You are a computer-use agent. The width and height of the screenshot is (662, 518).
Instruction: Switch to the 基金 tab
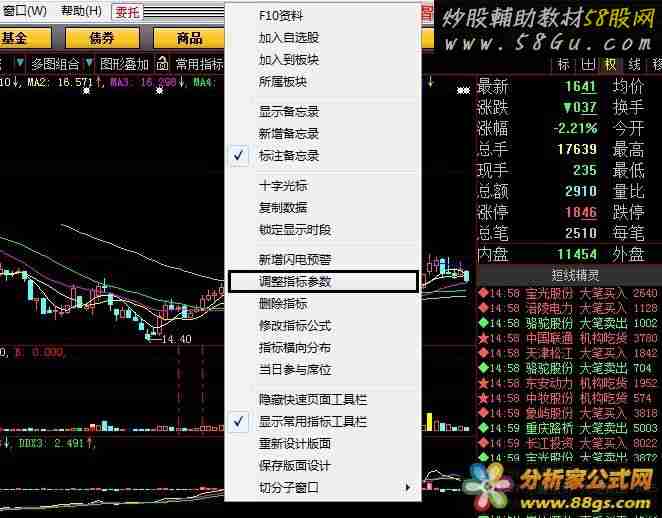(x=24, y=38)
